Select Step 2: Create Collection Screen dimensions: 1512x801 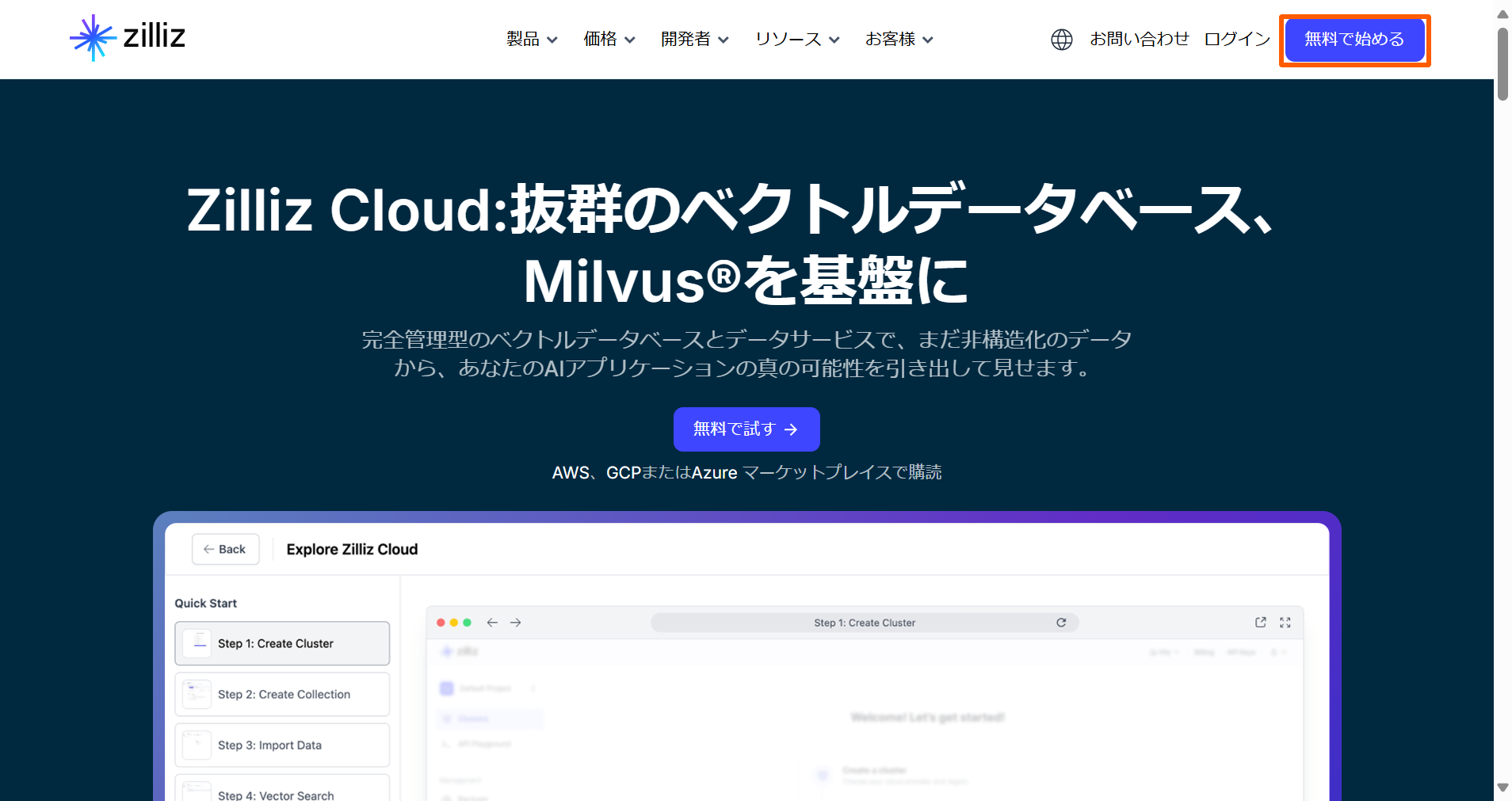(283, 695)
